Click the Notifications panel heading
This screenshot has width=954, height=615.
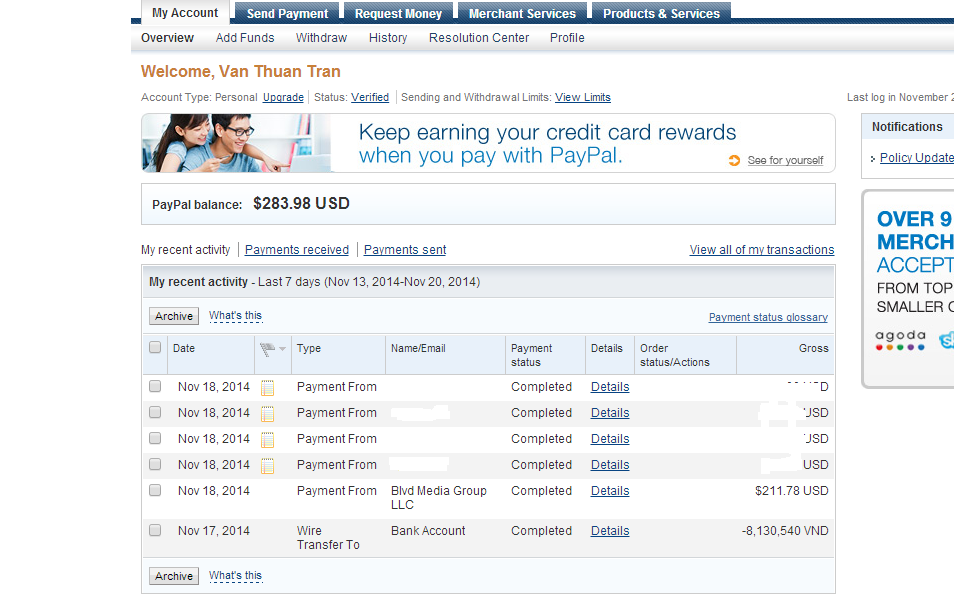(x=907, y=127)
